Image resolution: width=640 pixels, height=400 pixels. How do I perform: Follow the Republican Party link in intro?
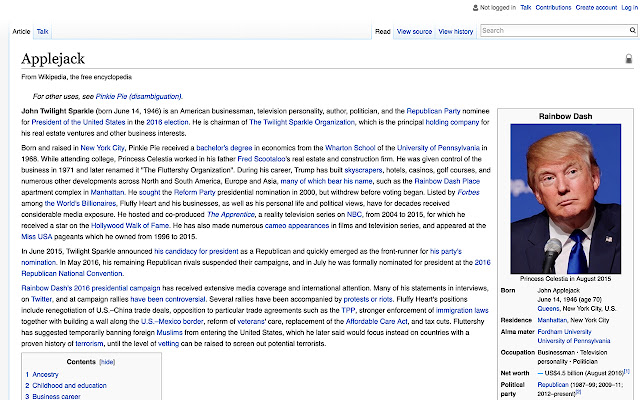pos(433,111)
